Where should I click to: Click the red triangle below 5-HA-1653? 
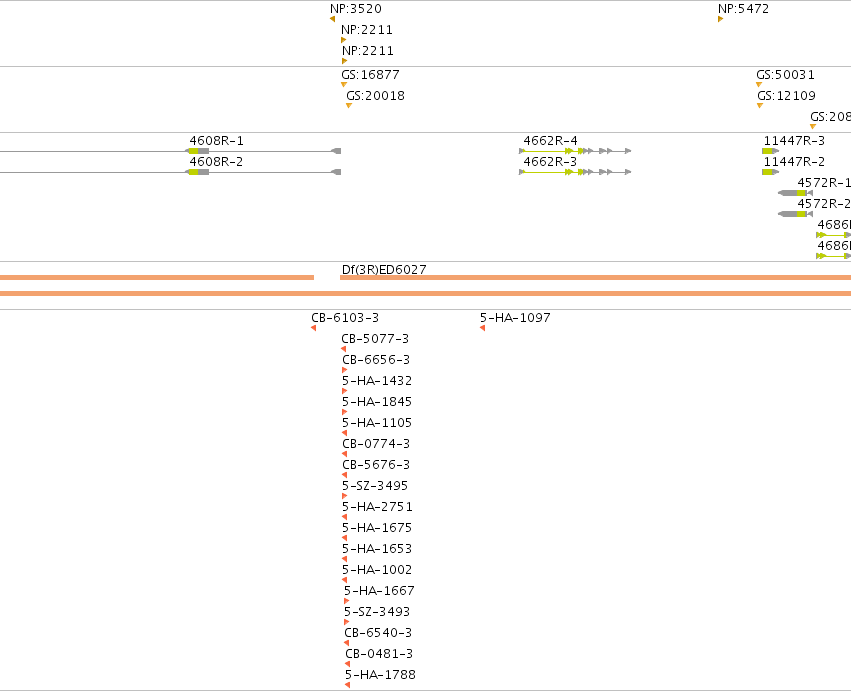[344, 559]
